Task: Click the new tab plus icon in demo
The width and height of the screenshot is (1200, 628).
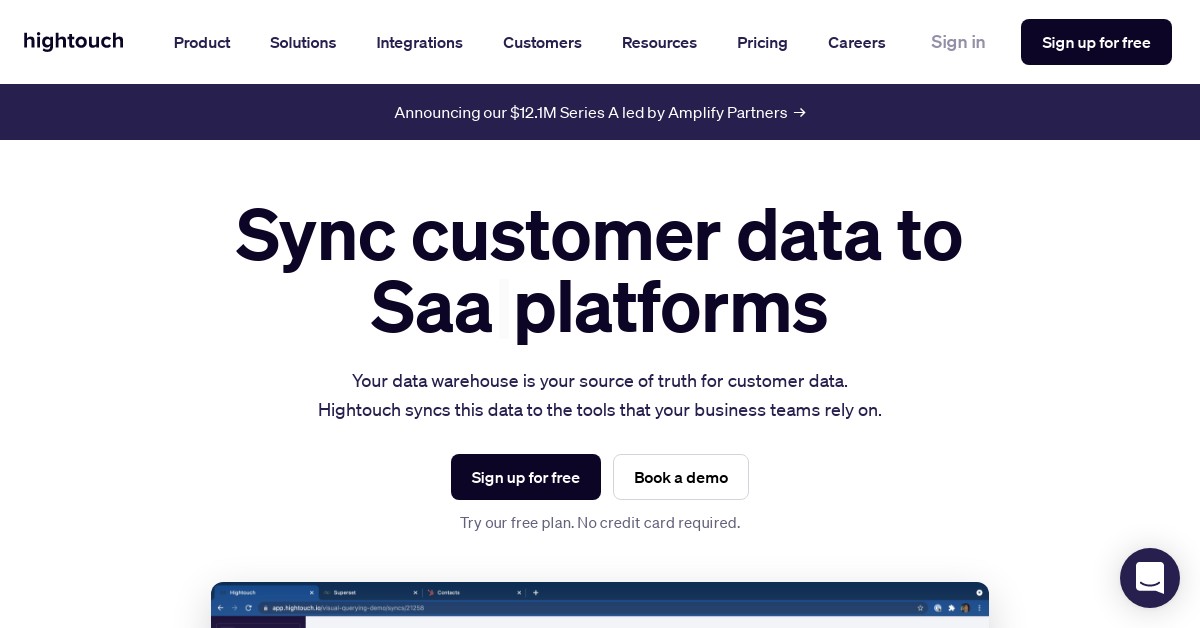Action: point(535,592)
